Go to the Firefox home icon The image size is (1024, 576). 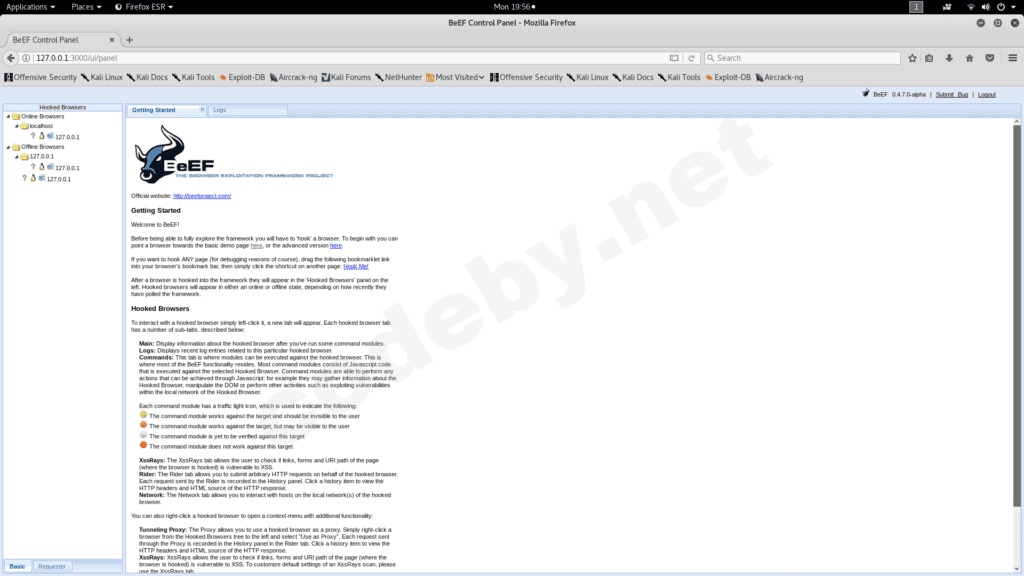click(x=970, y=58)
